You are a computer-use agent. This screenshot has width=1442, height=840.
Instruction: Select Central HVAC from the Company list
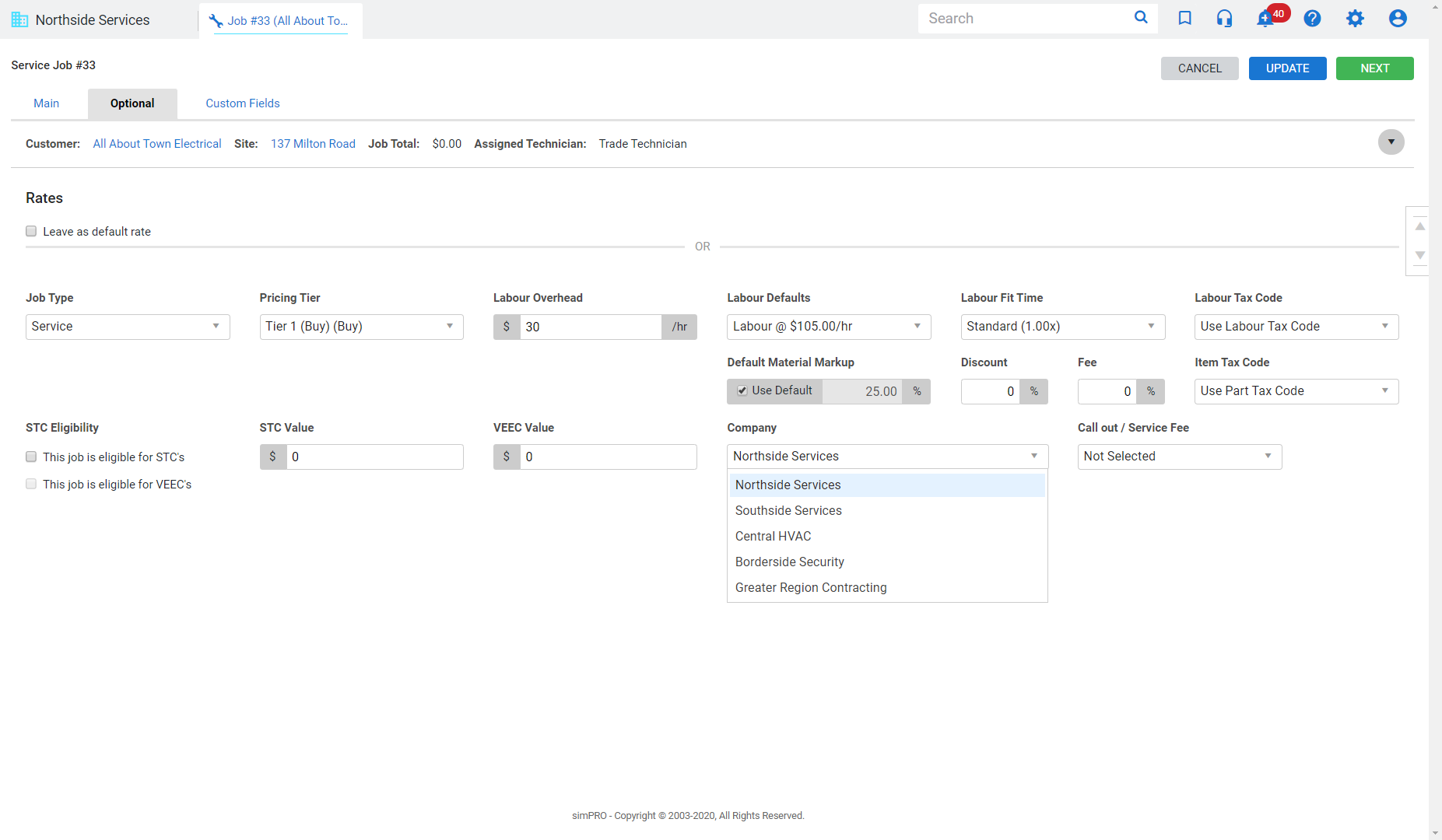coord(773,536)
